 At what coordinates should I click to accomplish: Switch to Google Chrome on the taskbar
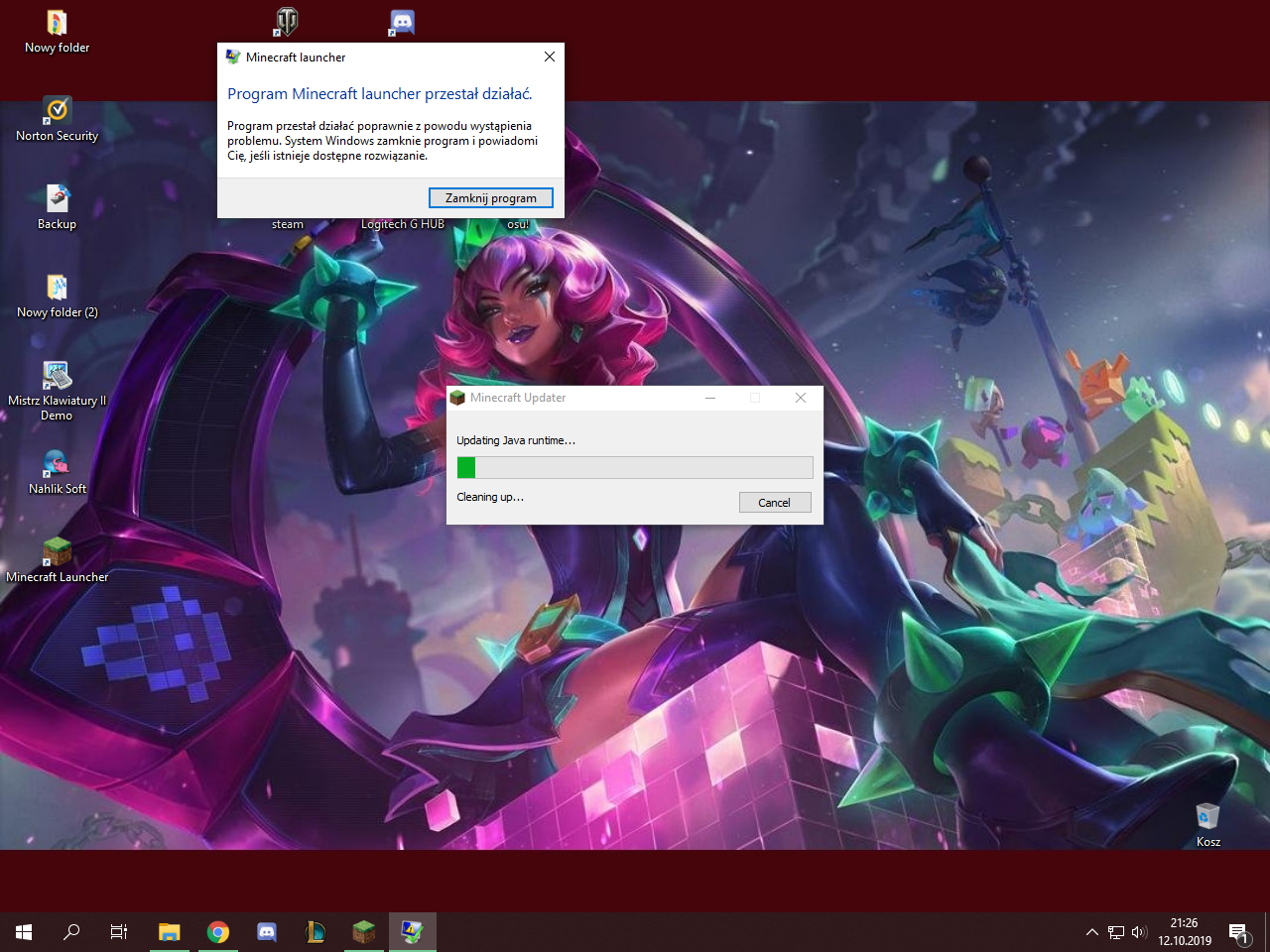pyautogui.click(x=218, y=932)
